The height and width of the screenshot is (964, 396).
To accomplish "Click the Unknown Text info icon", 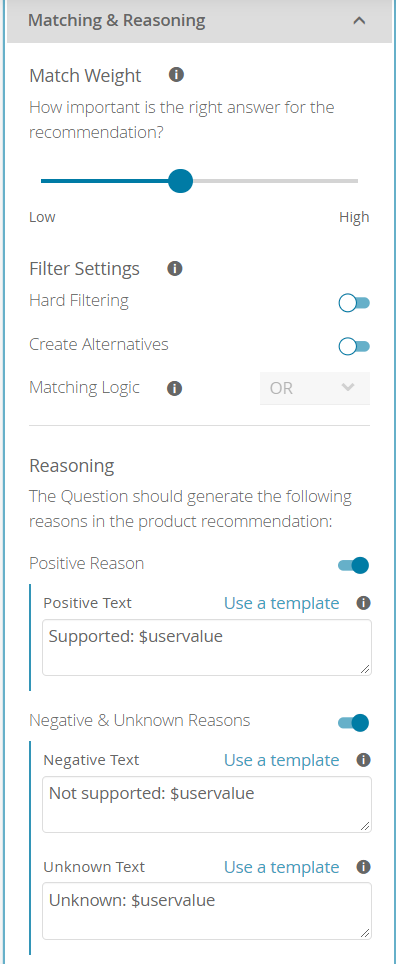I will pyautogui.click(x=363, y=867).
